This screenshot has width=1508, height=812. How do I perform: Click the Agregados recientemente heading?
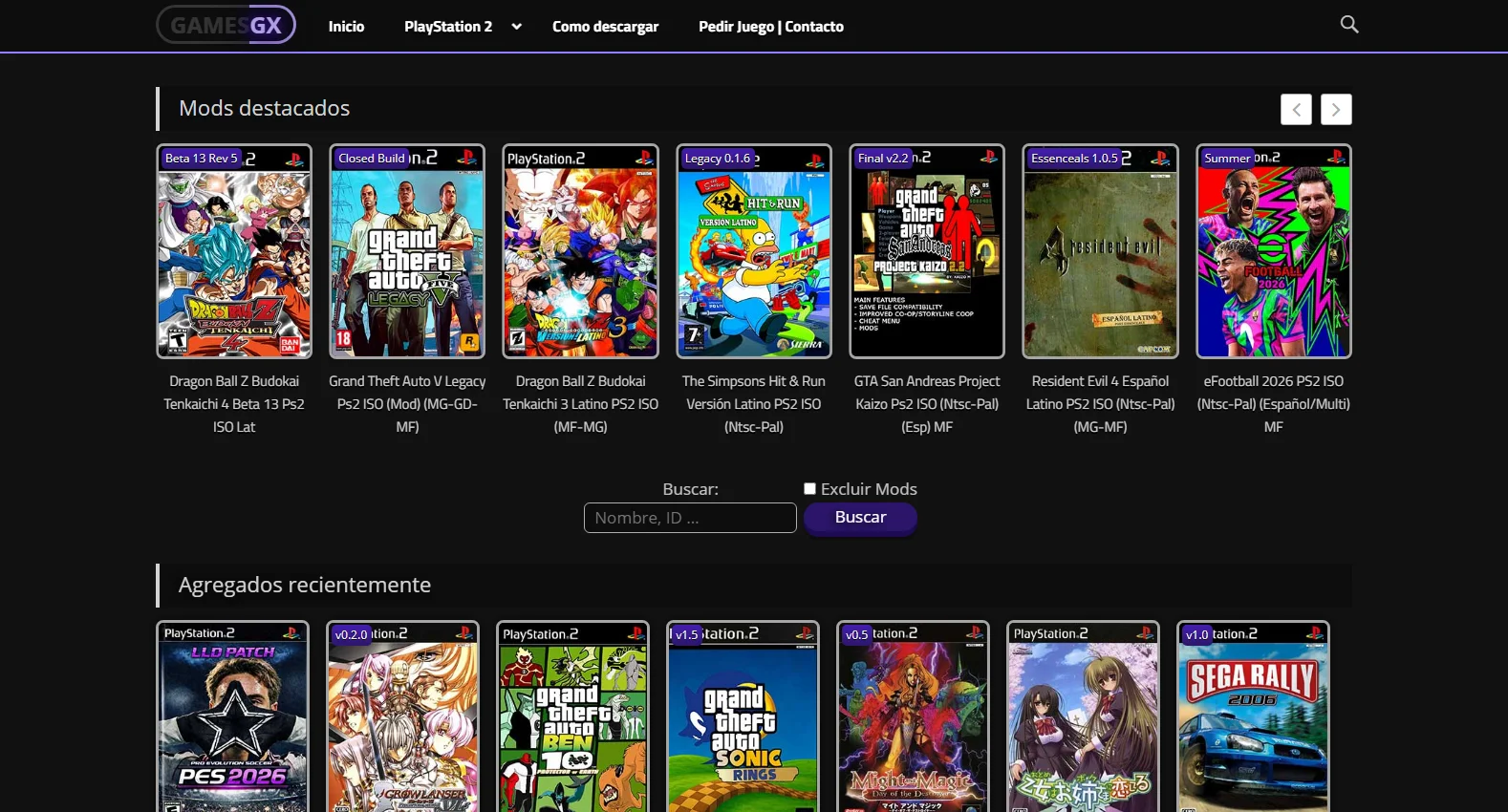click(x=305, y=585)
